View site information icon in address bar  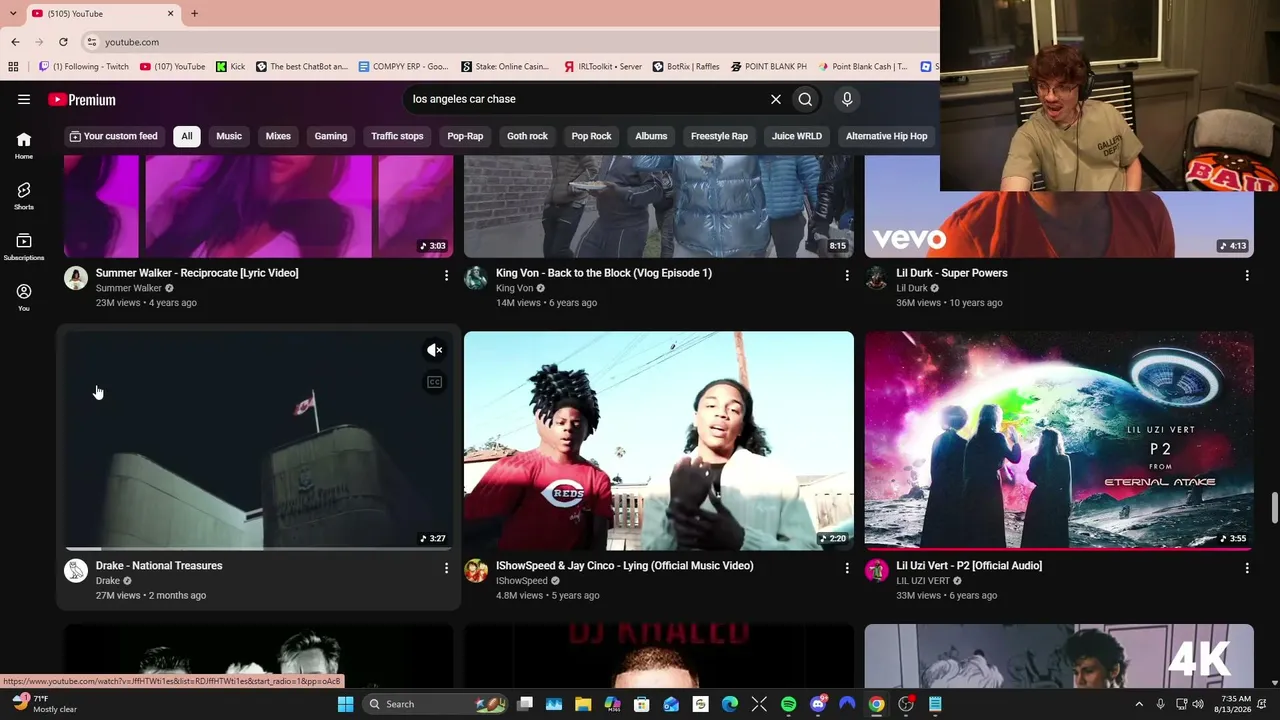(91, 42)
